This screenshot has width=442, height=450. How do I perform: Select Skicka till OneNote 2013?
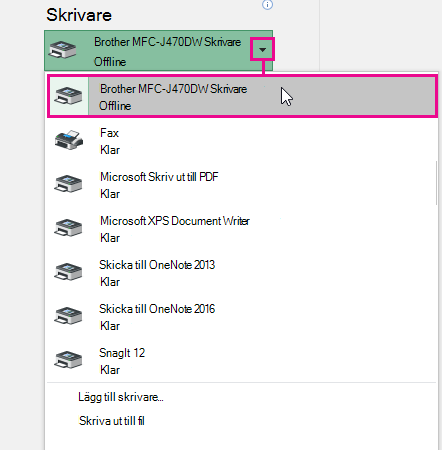pos(242,273)
